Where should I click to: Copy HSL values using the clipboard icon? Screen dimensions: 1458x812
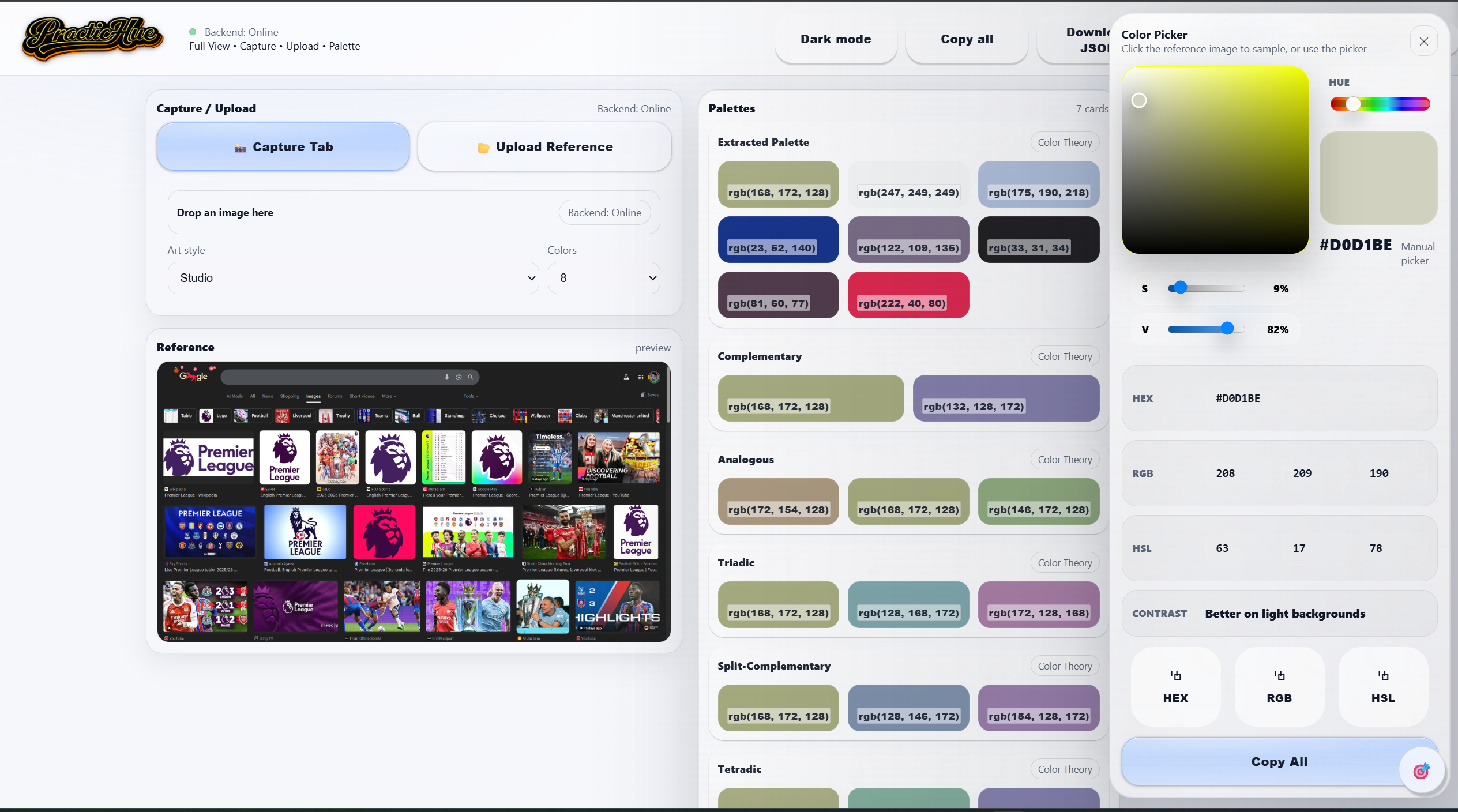click(x=1383, y=675)
